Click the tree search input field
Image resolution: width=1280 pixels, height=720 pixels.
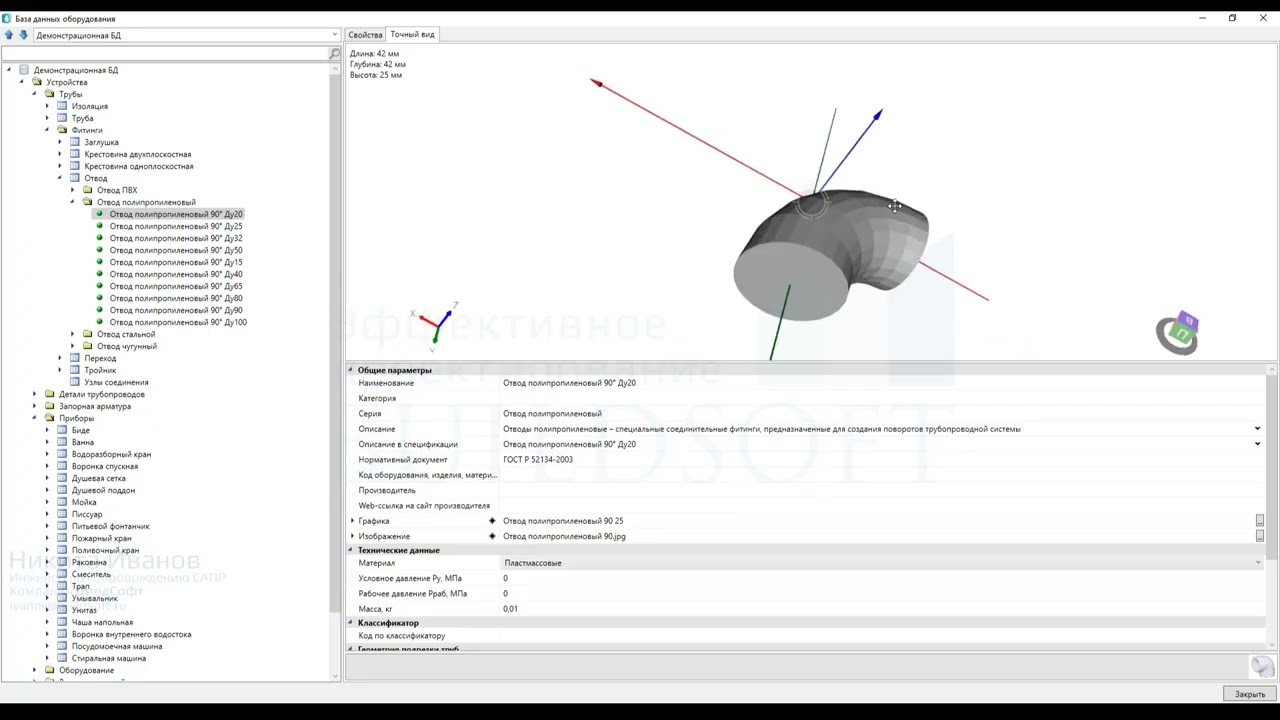(165, 53)
